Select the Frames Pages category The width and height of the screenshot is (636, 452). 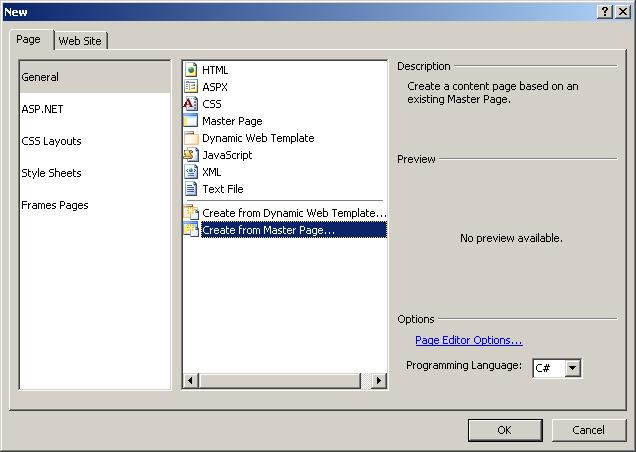click(95, 205)
